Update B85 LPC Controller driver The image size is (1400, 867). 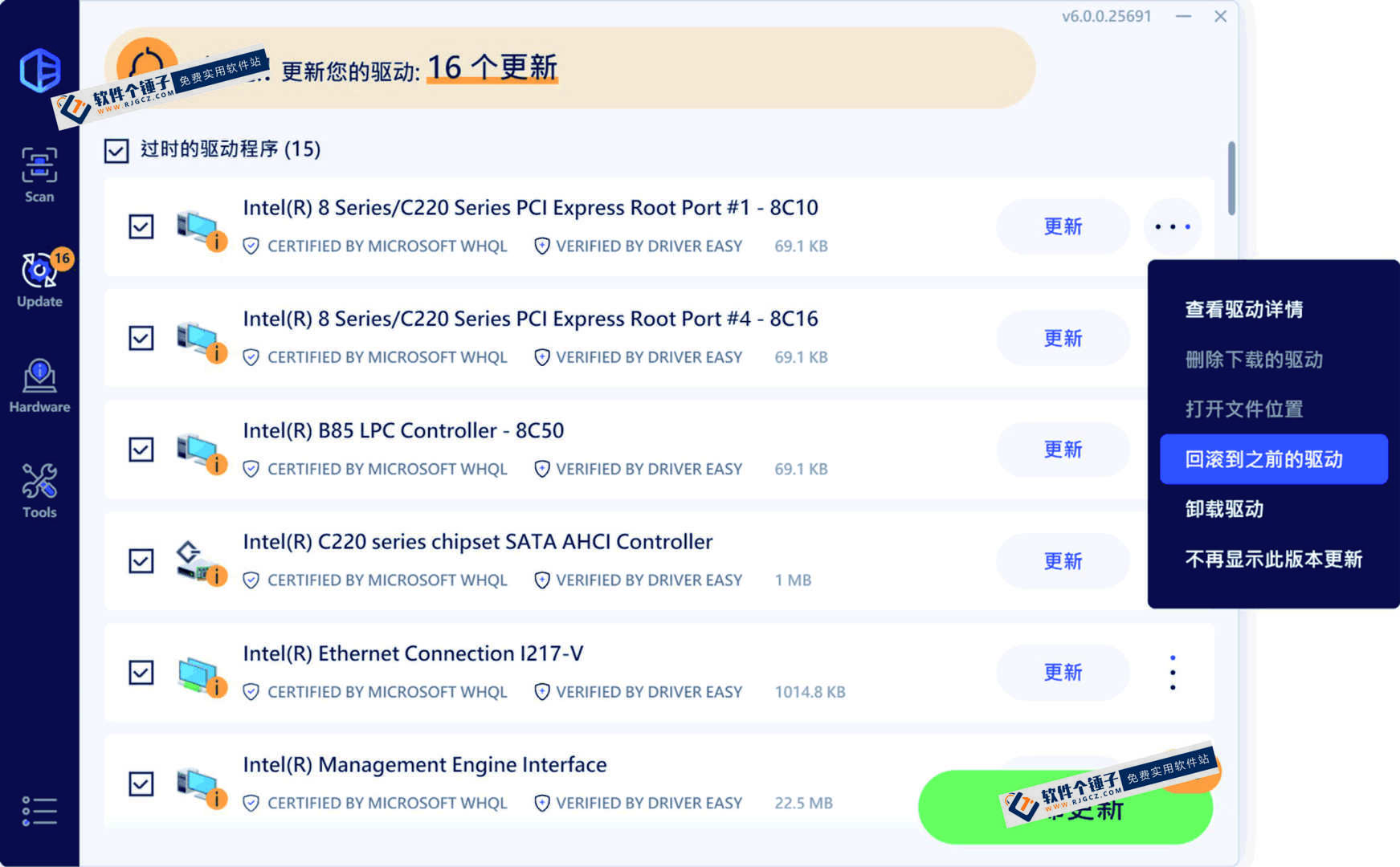[1063, 450]
